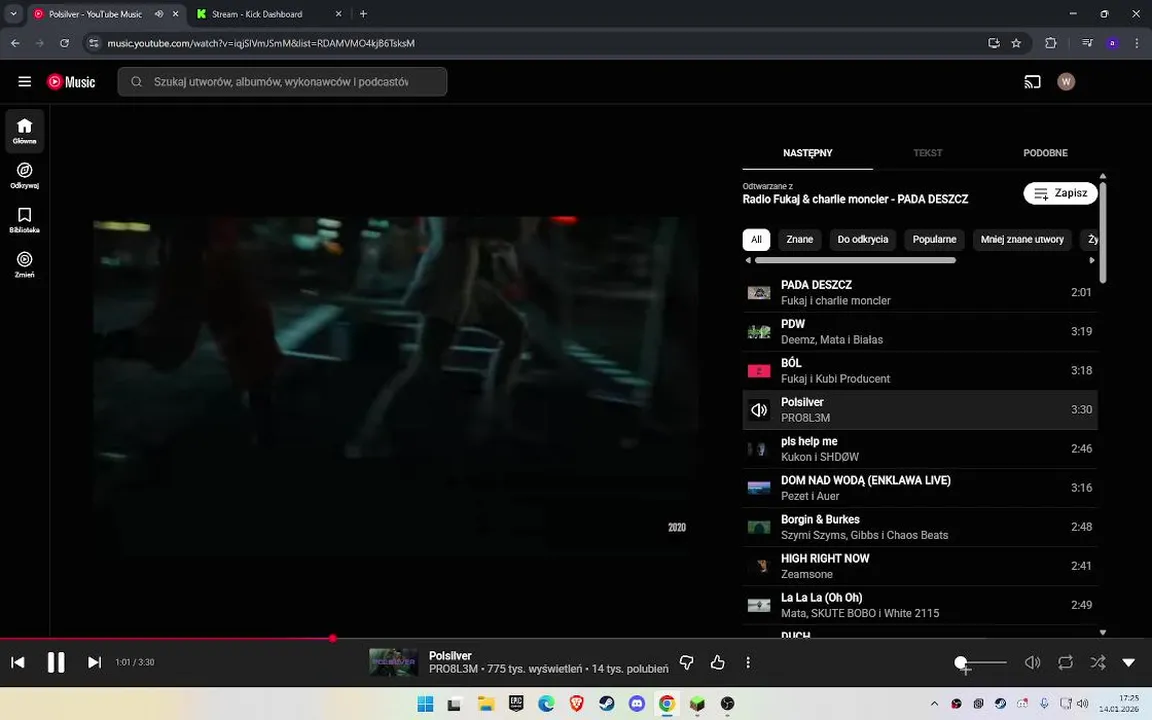Skip to the next track

pos(94,662)
